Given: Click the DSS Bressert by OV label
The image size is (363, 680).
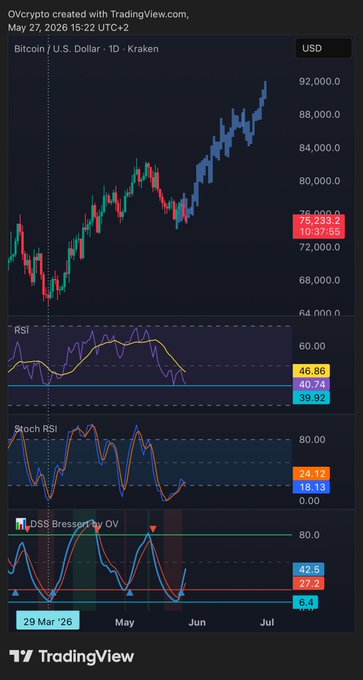Looking at the screenshot, I should tap(74, 523).
